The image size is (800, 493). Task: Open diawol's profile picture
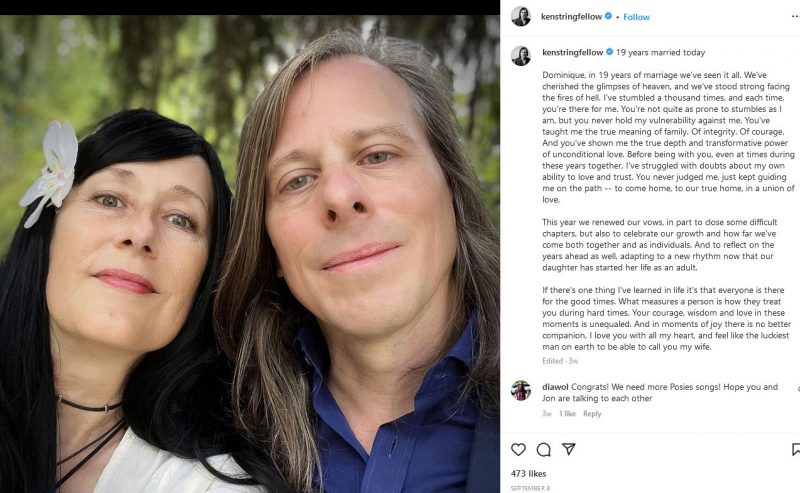521,390
